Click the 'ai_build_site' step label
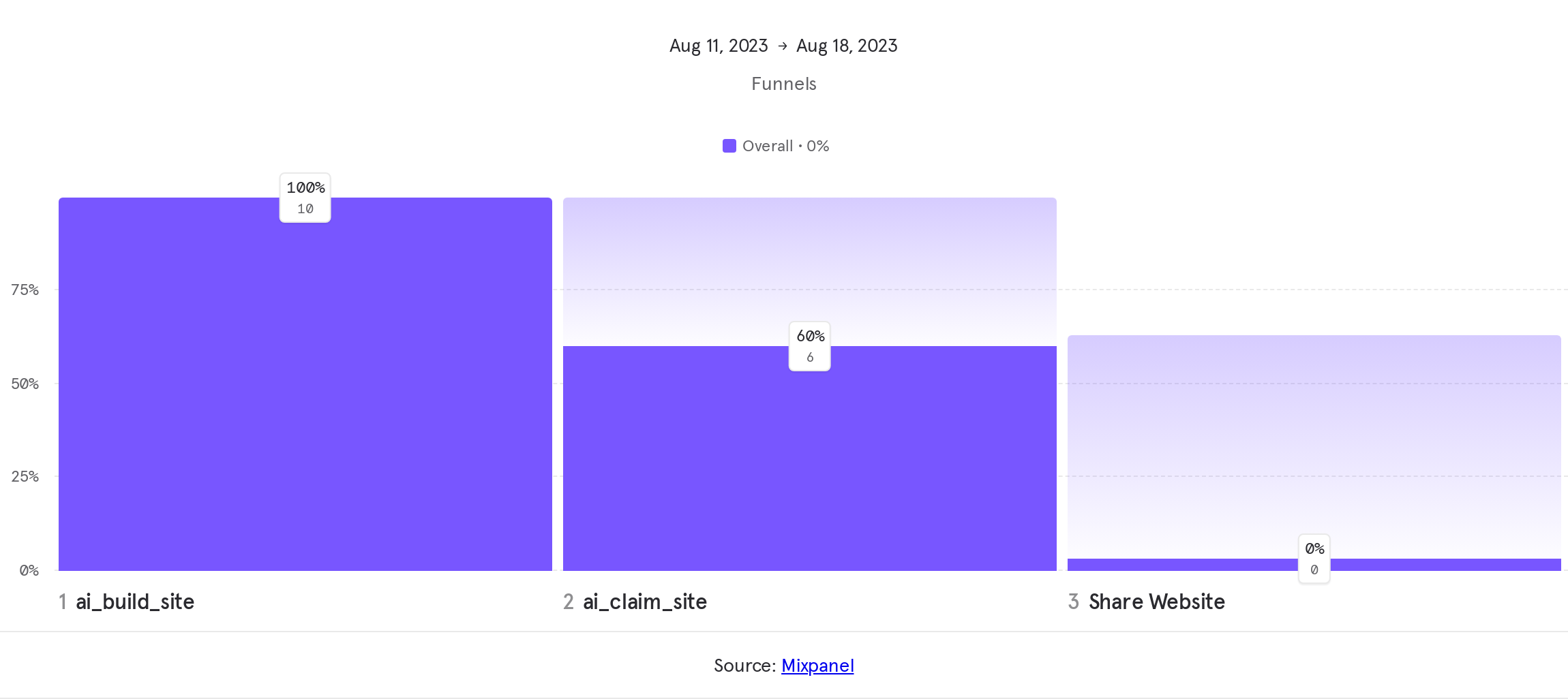Image resolution: width=1568 pixels, height=699 pixels. [135, 602]
